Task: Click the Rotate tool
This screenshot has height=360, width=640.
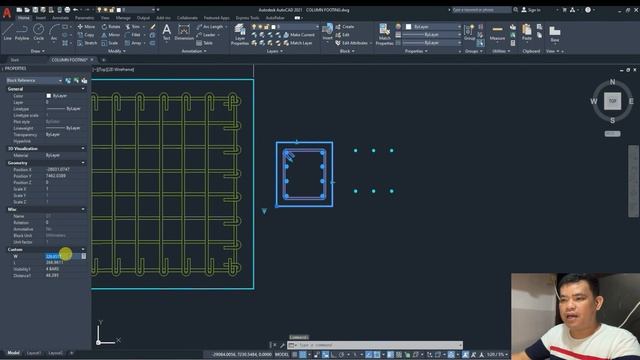Action: click(111, 27)
